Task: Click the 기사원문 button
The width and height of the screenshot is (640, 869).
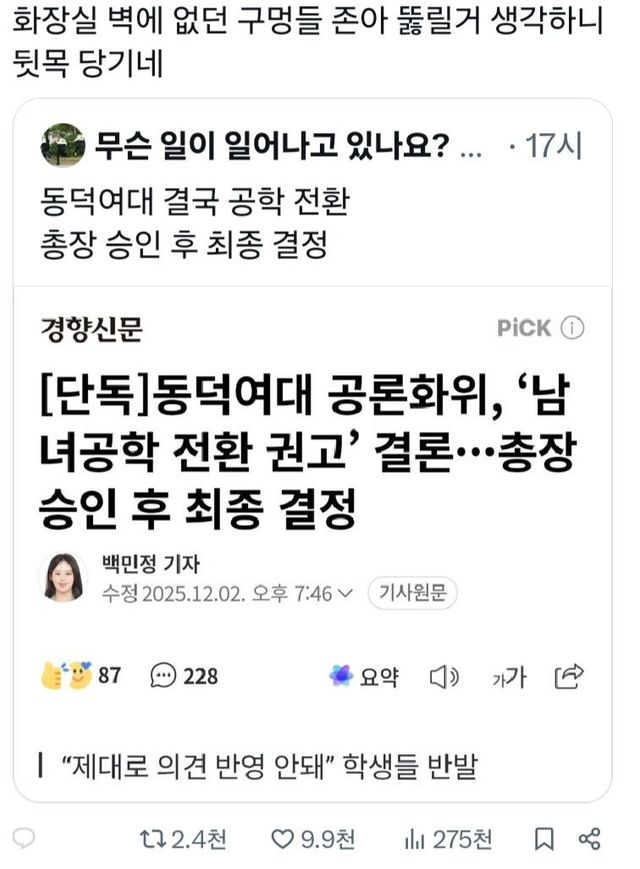Action: click(412, 593)
